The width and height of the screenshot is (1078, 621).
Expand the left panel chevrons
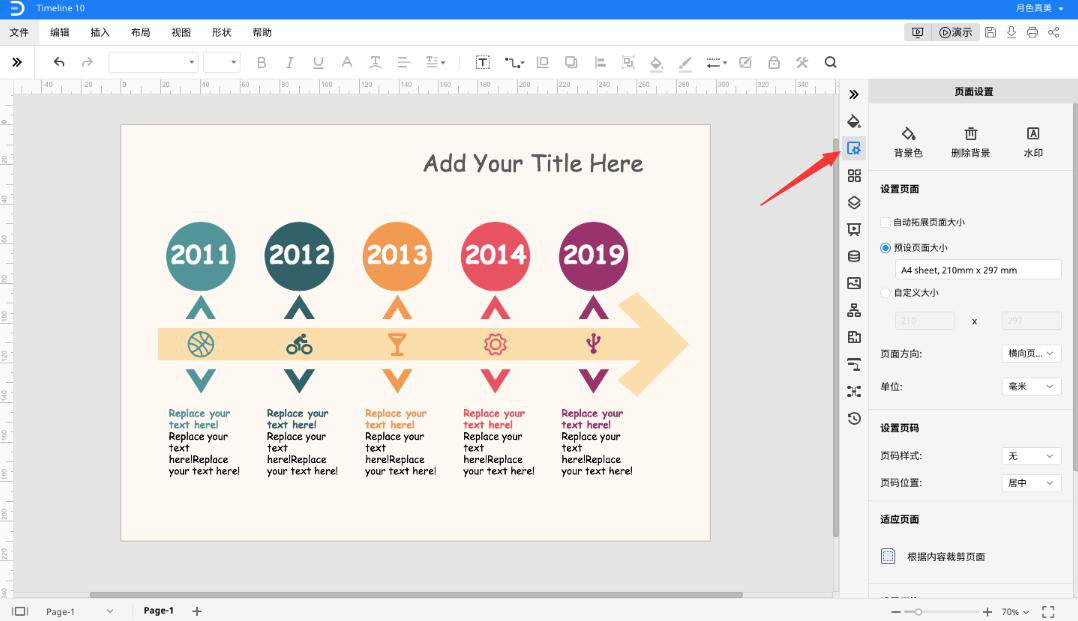[x=17, y=63]
